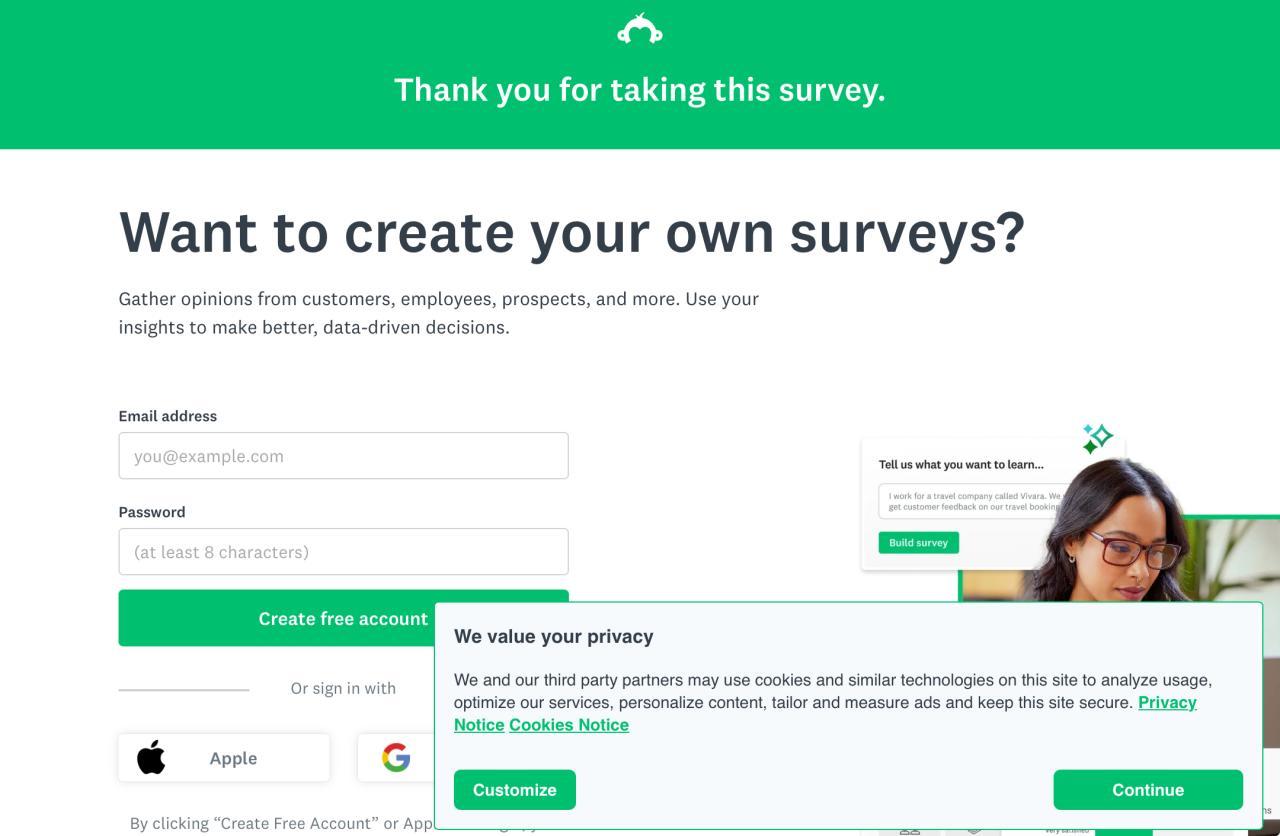
Task: Click the SurveyMonkey logo icon
Action: click(640, 30)
